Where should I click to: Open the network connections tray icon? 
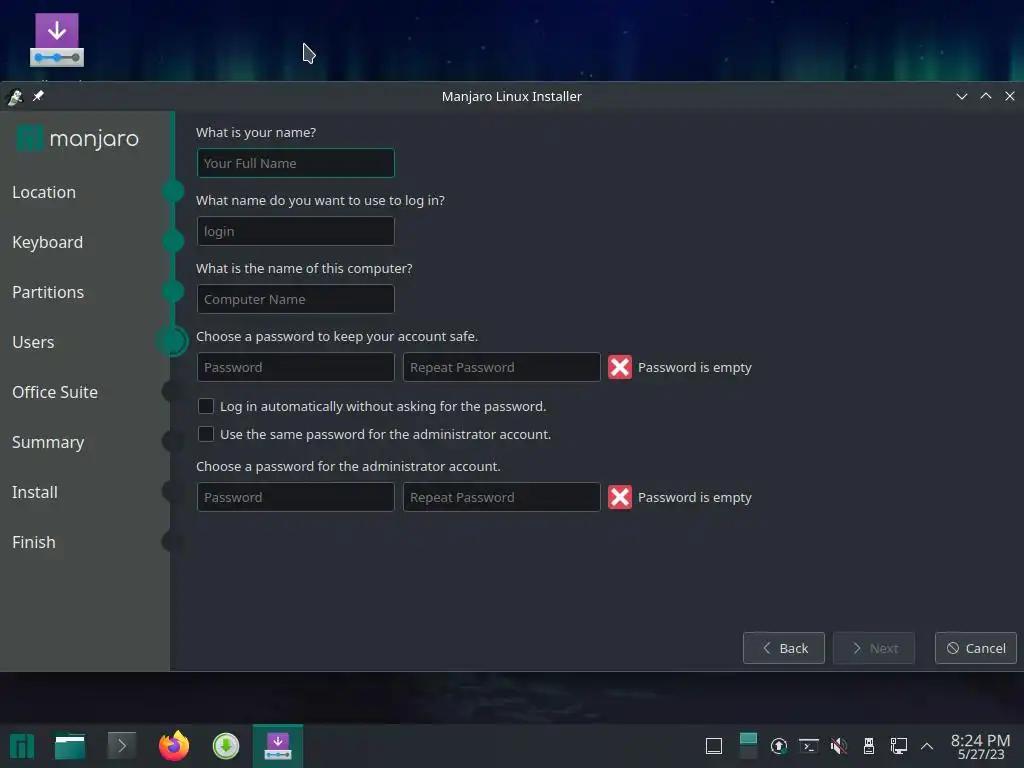899,746
